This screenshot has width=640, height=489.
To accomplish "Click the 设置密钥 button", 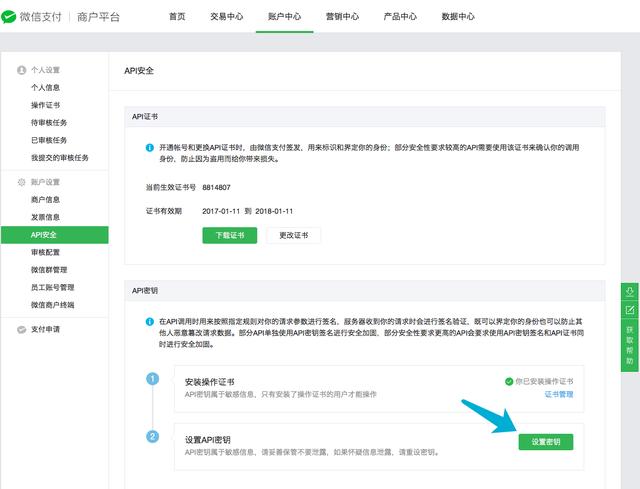I will click(546, 442).
